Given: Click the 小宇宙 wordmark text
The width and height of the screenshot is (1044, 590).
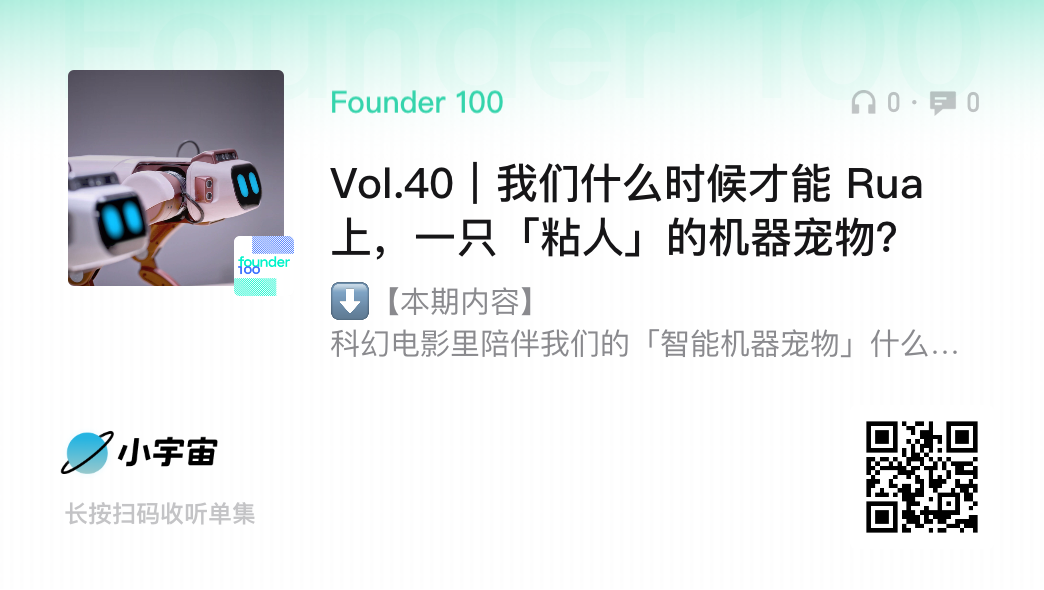Looking at the screenshot, I should point(168,453).
